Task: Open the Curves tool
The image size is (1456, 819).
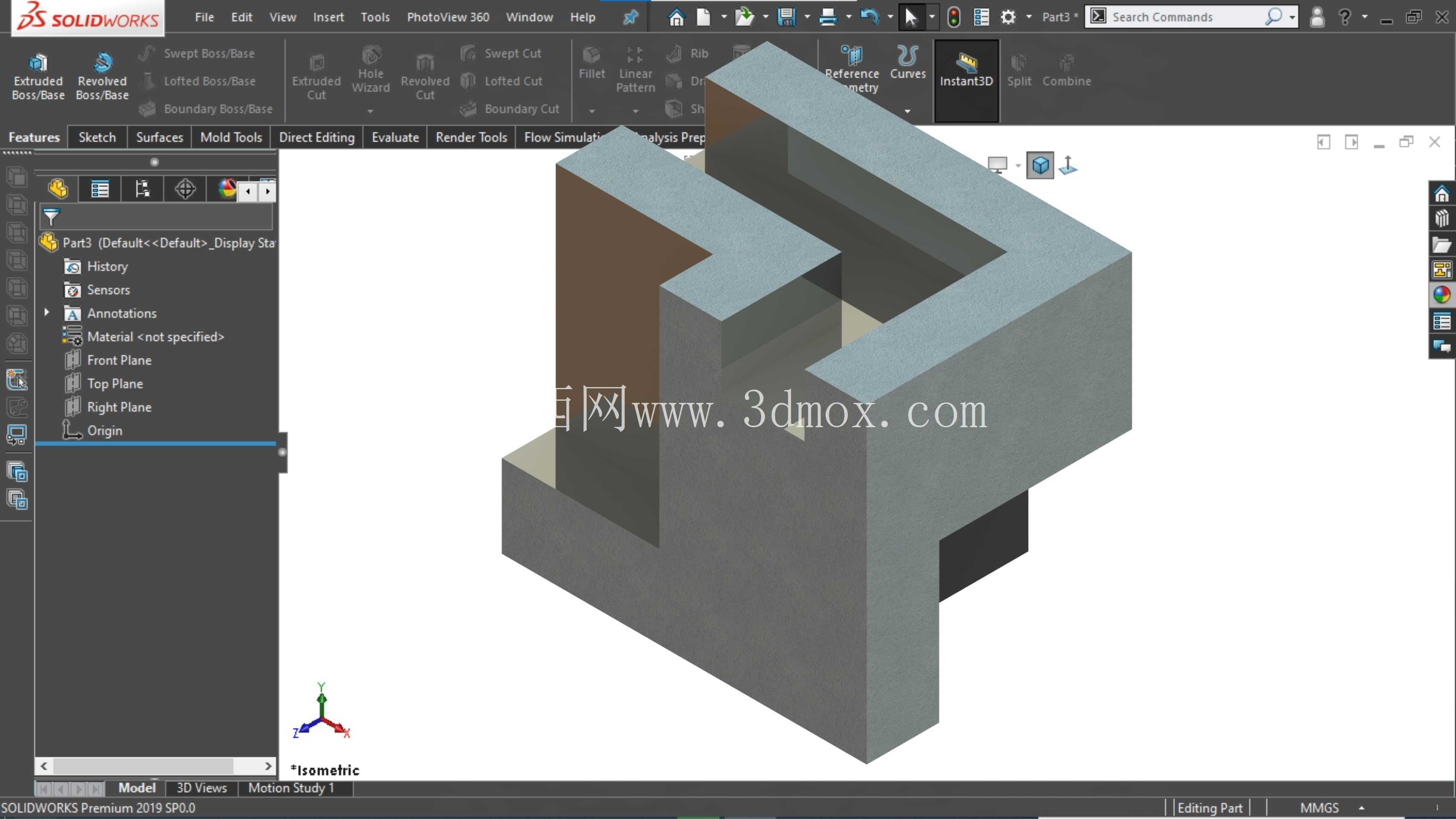Action: 907,63
